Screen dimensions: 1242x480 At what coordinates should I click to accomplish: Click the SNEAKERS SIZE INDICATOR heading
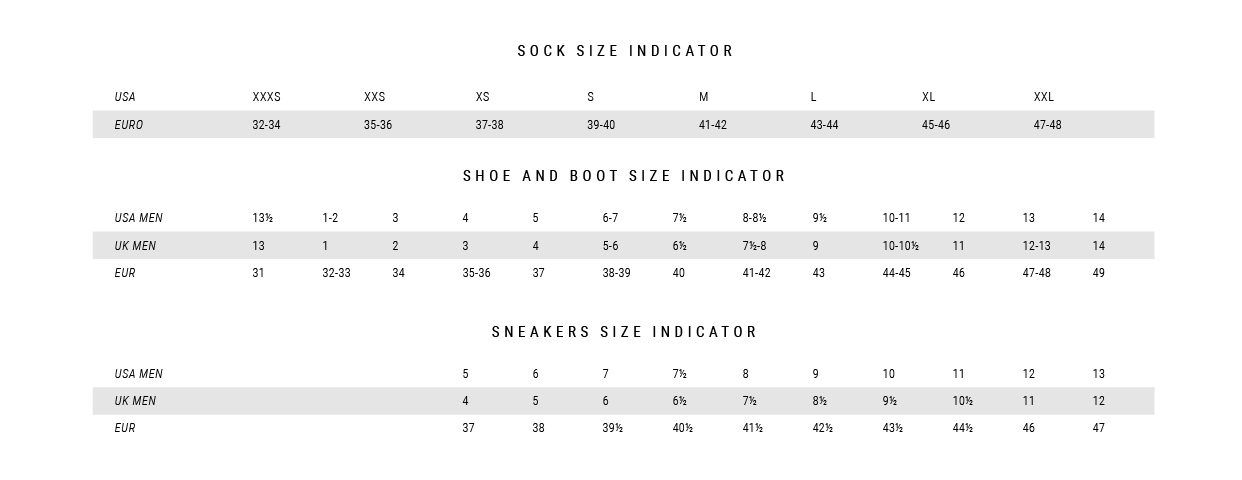coord(625,332)
